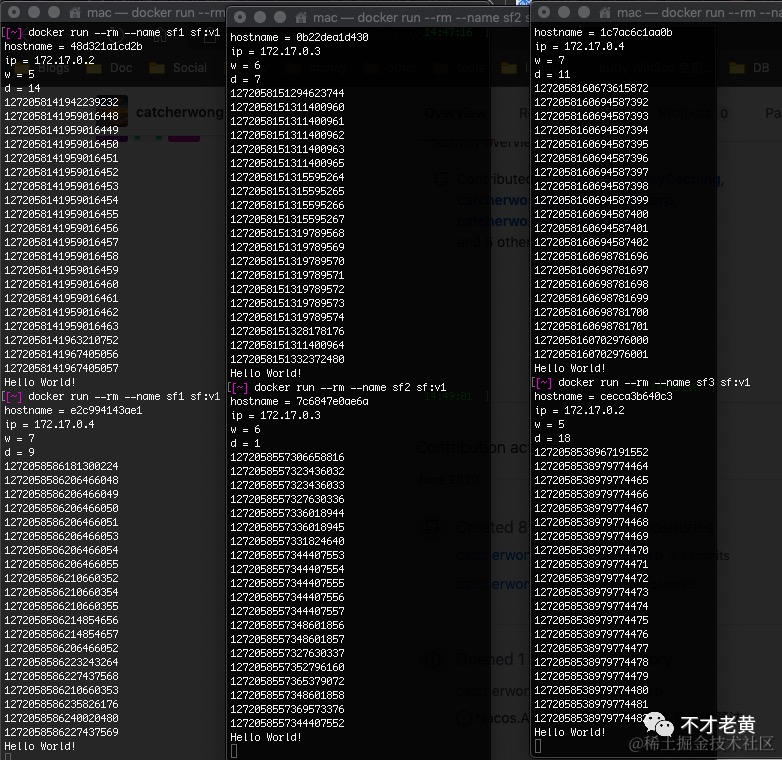Click the line 'd = 14' in the left terminal
782x760 pixels.
click(22, 88)
